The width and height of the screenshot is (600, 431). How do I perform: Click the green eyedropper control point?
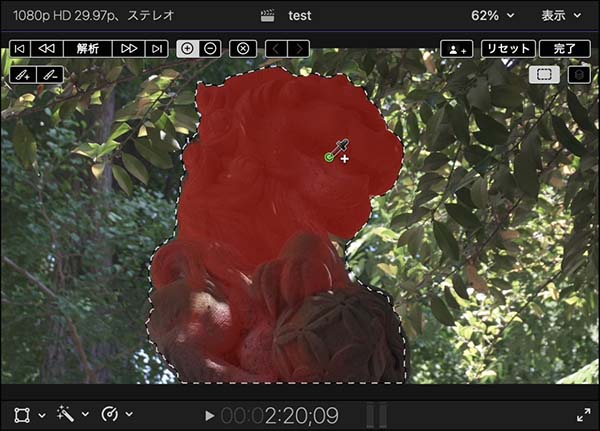tap(329, 157)
